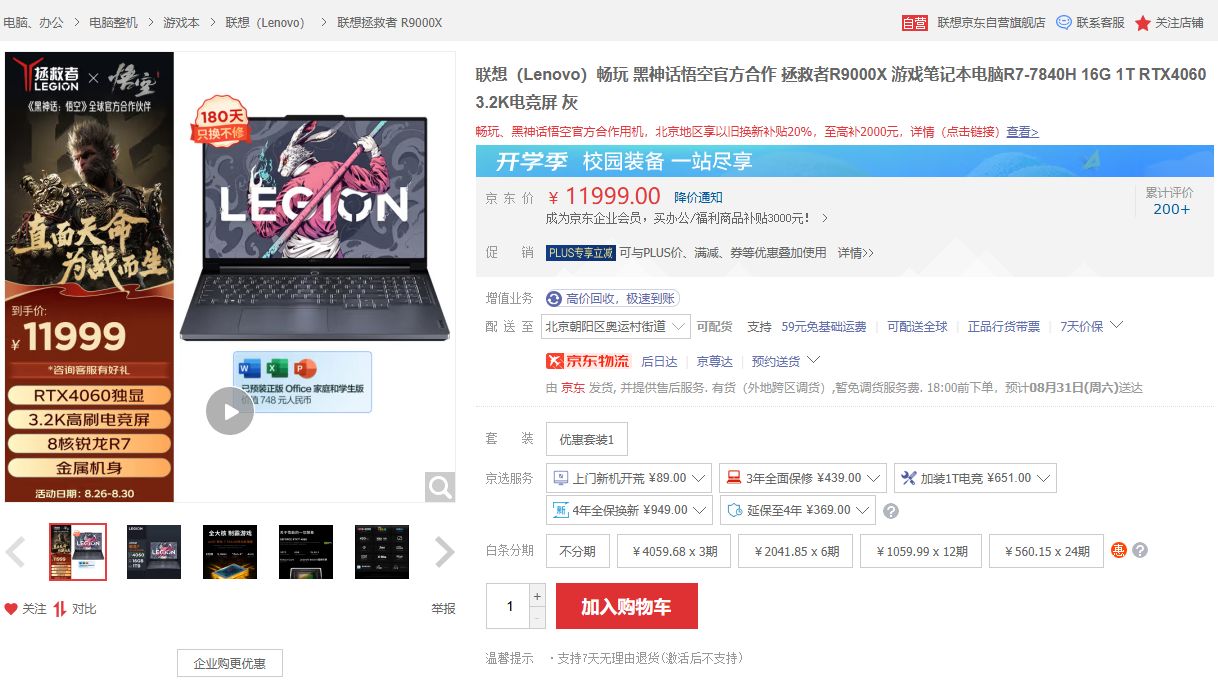Open 4年全保换新 ¥949.00 service dropdown
This screenshot has width=1218, height=682.
(629, 510)
